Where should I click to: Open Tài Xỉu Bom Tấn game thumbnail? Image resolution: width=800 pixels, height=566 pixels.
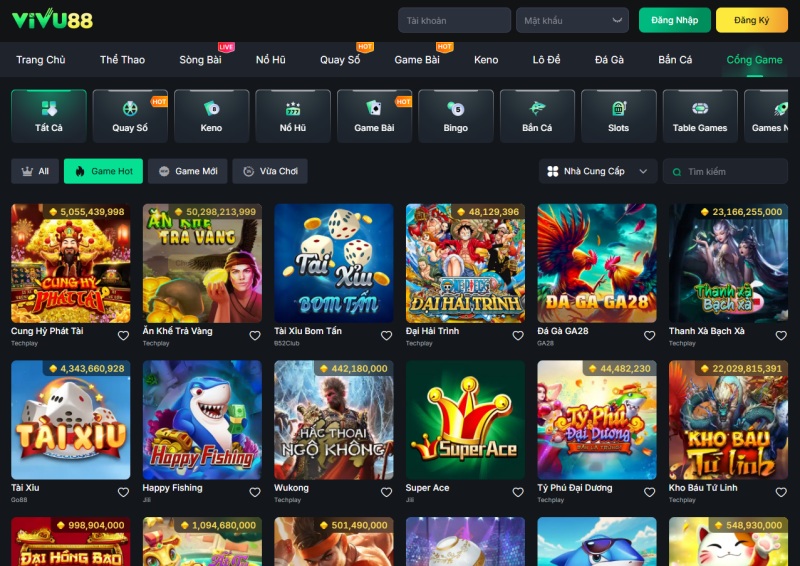coord(334,263)
